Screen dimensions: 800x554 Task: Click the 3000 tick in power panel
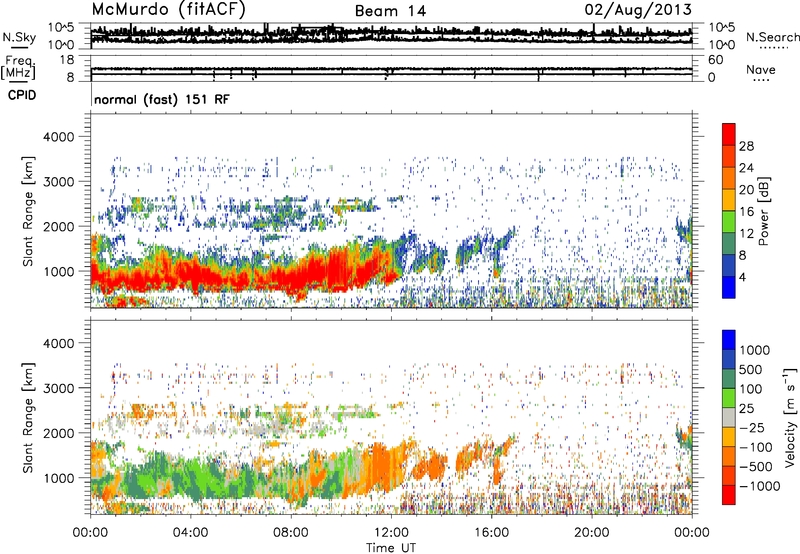58,182
